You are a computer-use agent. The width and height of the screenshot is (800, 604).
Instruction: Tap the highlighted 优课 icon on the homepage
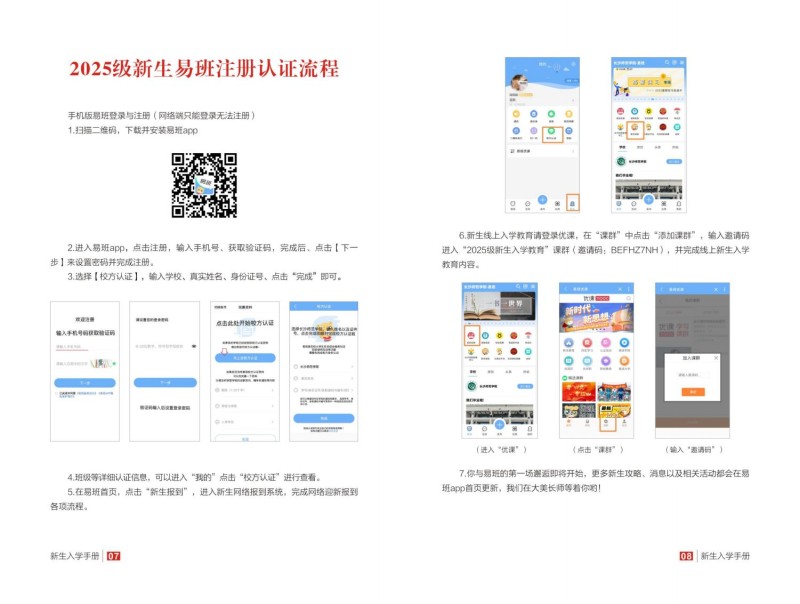(470, 337)
